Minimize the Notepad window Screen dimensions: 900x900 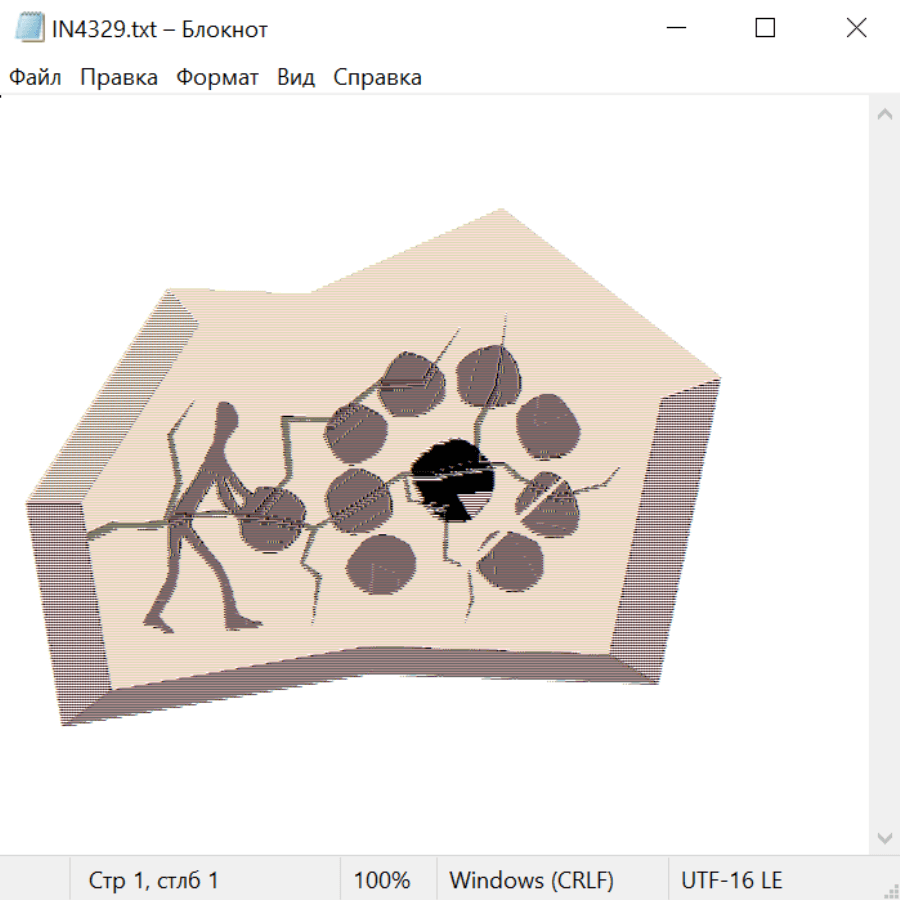click(674, 29)
